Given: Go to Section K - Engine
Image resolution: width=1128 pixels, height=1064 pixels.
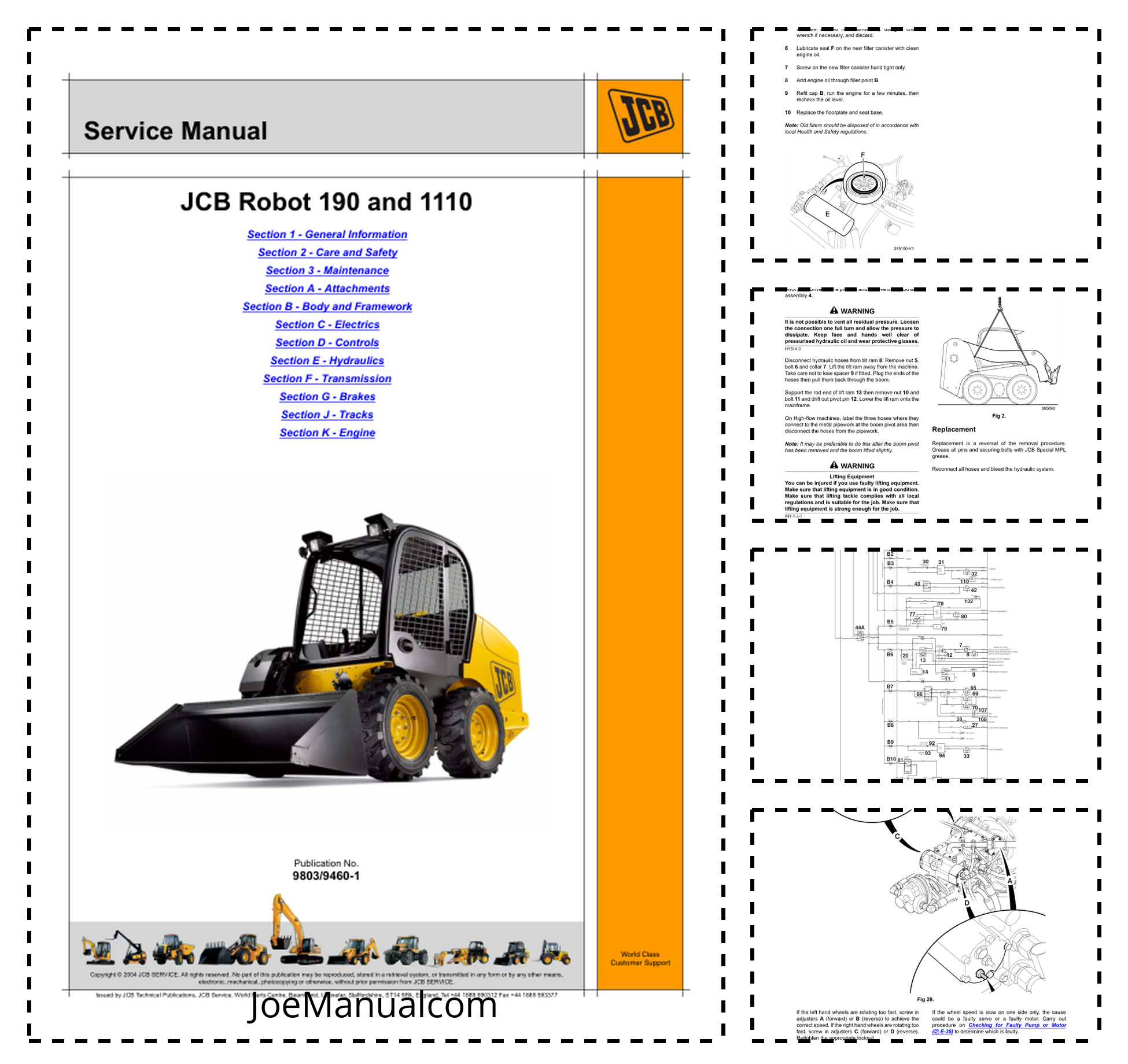Looking at the screenshot, I should pyautogui.click(x=327, y=433).
